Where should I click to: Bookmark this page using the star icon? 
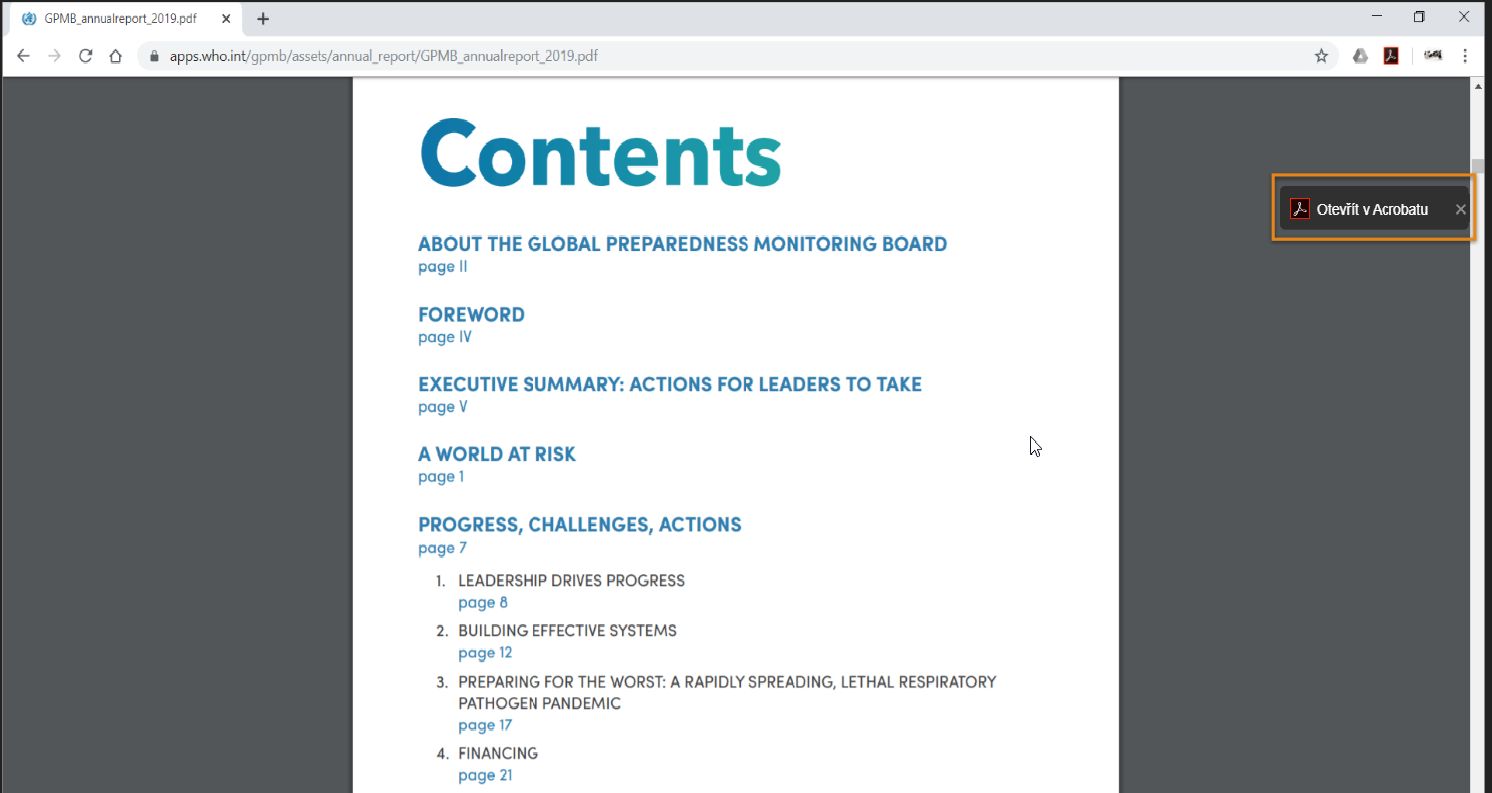[1321, 56]
